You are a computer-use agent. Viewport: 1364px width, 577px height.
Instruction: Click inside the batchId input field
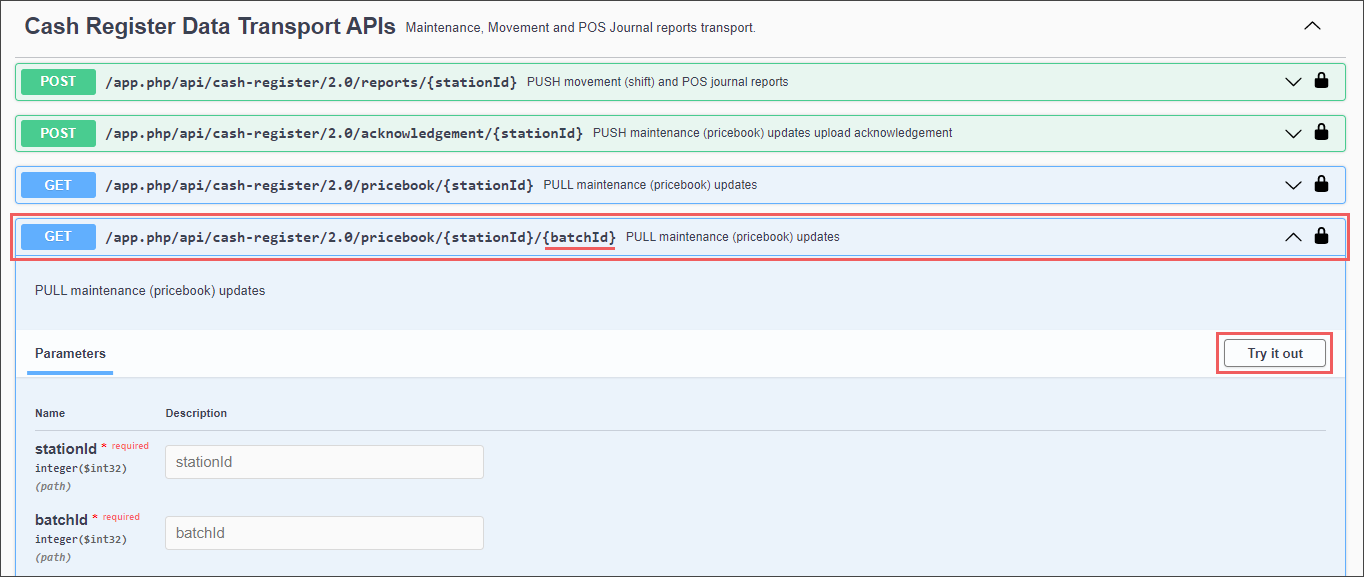(323, 532)
